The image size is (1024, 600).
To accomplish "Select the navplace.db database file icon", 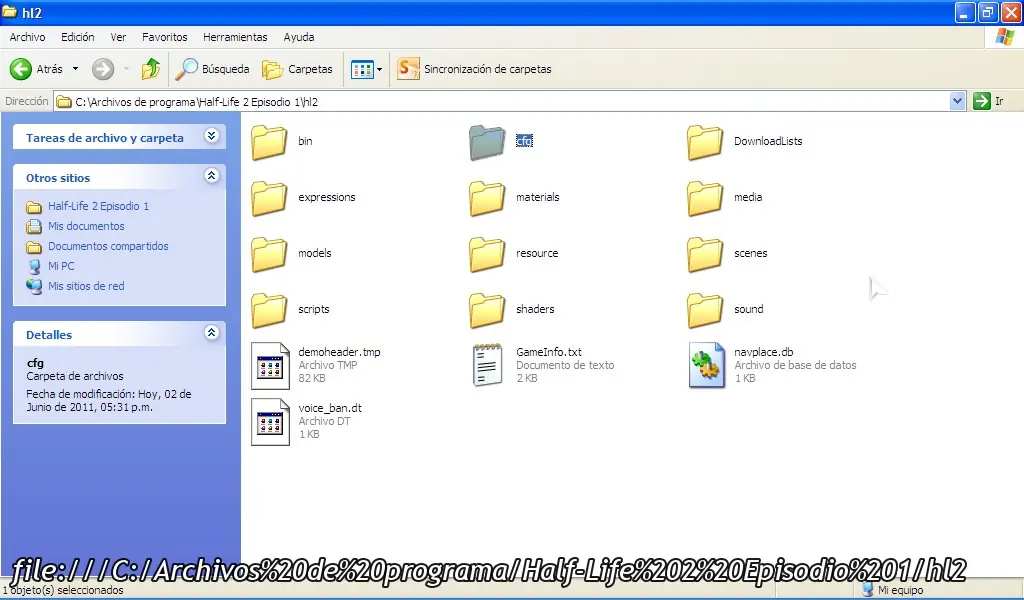I will click(x=706, y=365).
